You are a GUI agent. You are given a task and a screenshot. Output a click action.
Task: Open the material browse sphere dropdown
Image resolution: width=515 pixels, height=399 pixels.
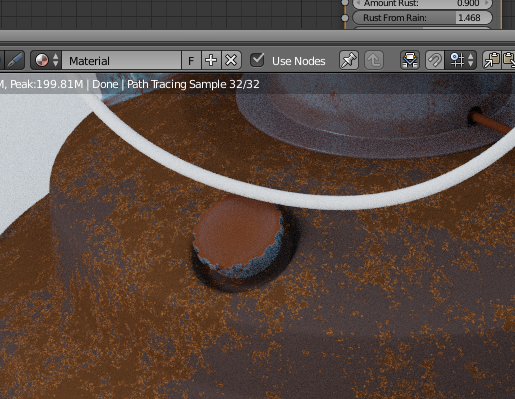point(46,60)
